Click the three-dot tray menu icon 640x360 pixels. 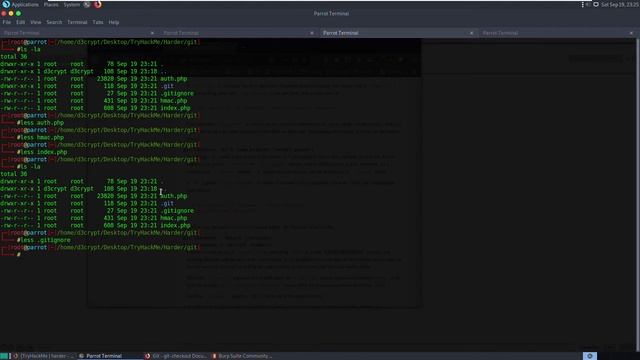pos(582,4)
